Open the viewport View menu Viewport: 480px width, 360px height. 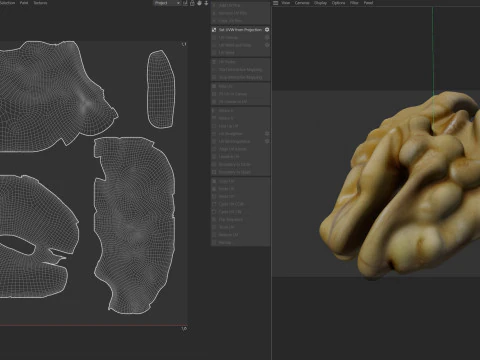point(286,3)
